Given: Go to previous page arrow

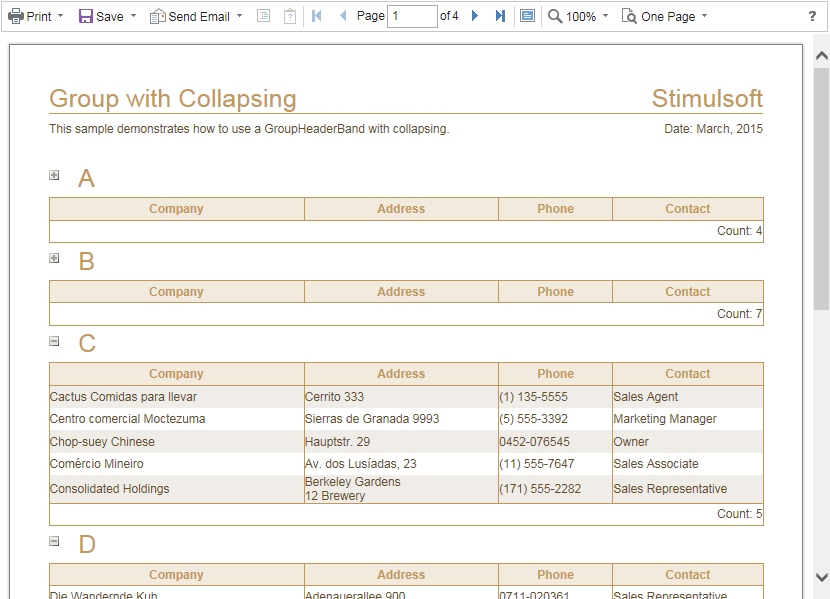Looking at the screenshot, I should point(343,16).
